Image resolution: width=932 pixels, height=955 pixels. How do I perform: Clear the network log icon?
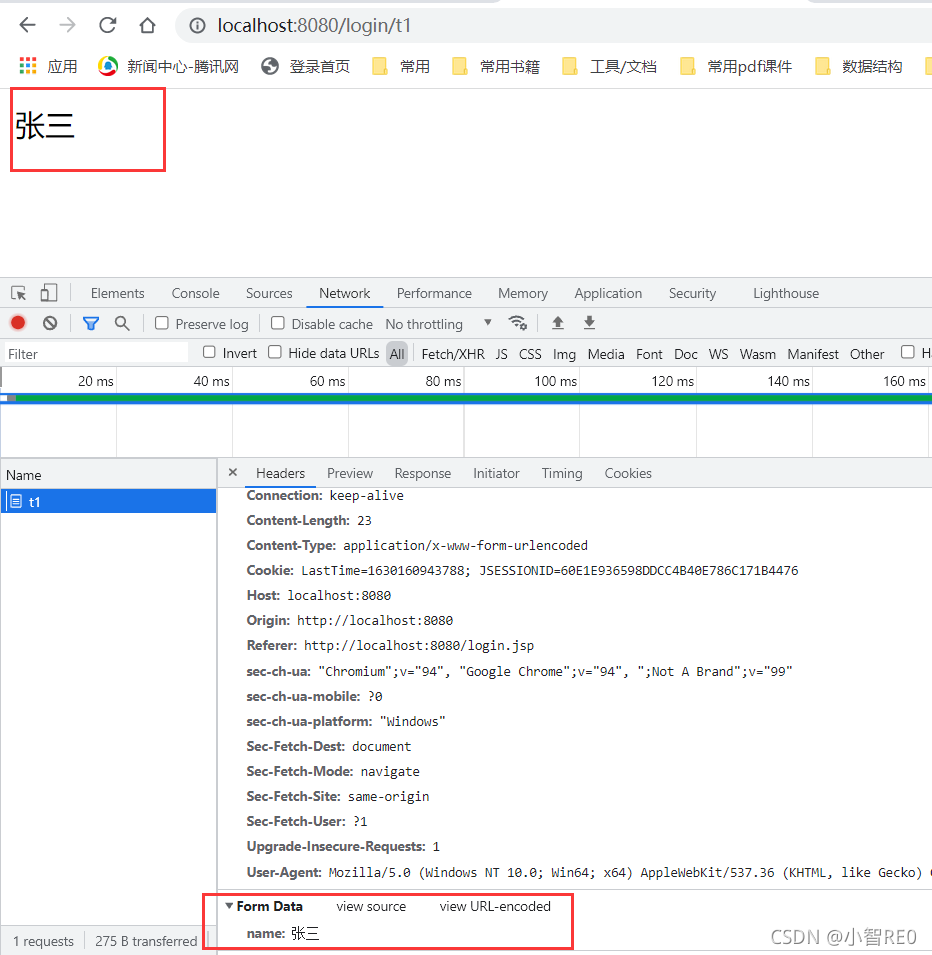tap(50, 323)
